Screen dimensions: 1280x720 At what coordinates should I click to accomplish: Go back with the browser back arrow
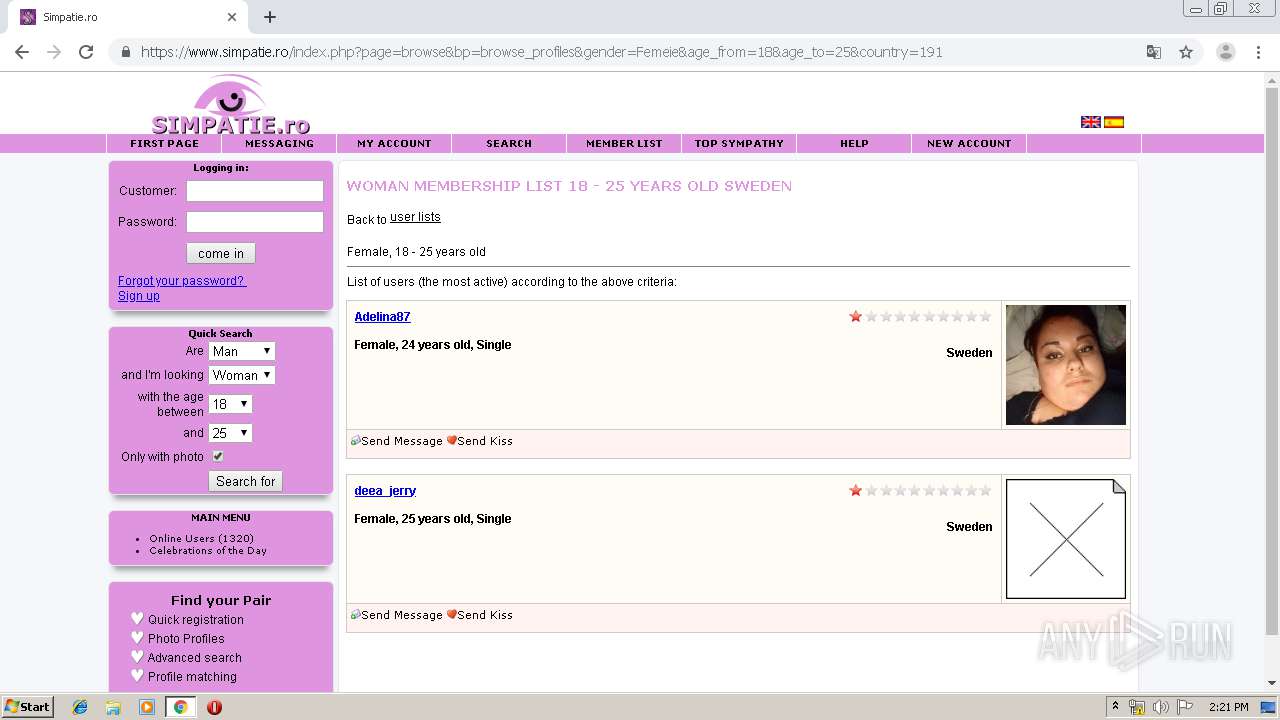(x=22, y=52)
